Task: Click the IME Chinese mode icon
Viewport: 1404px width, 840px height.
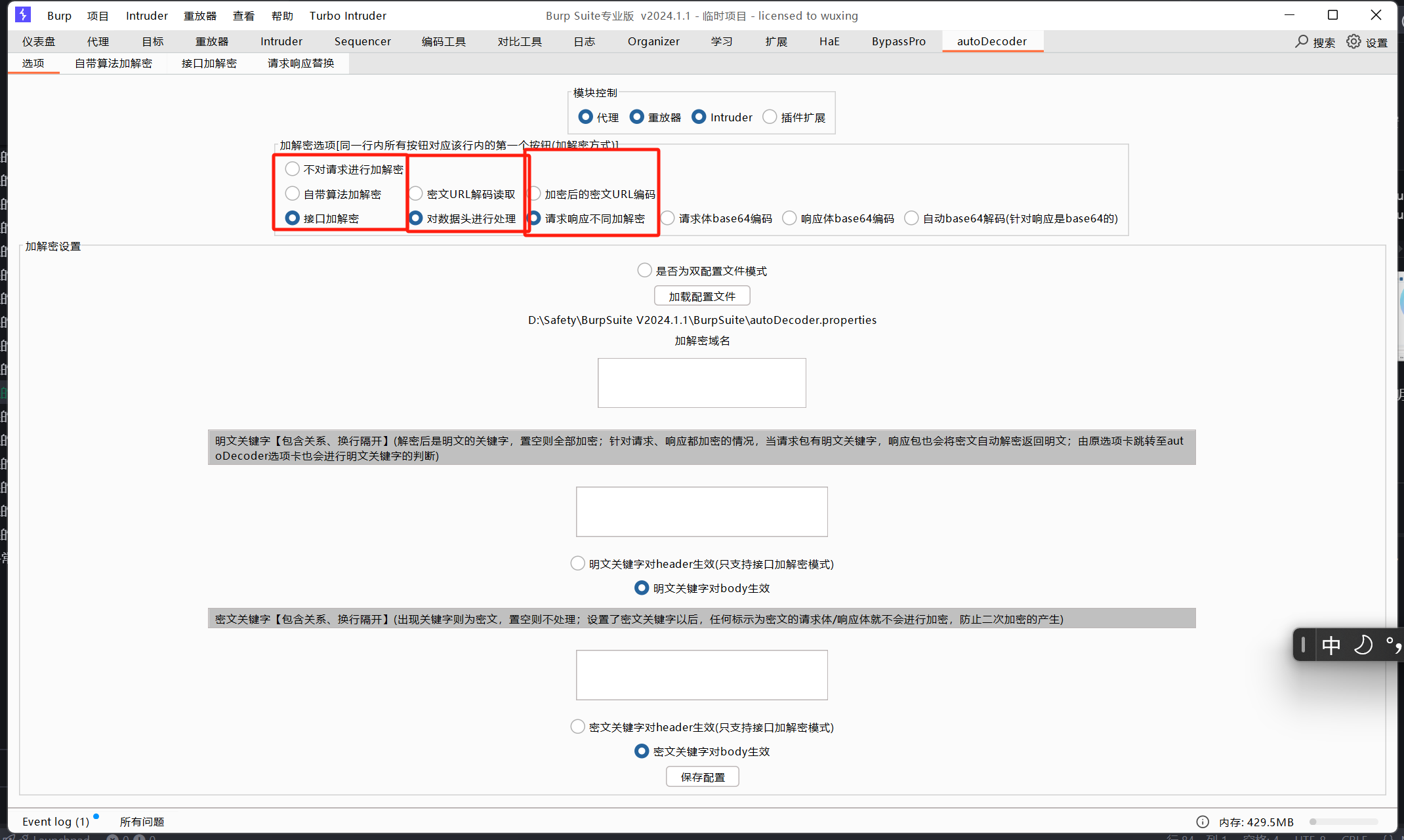Action: 1331,645
